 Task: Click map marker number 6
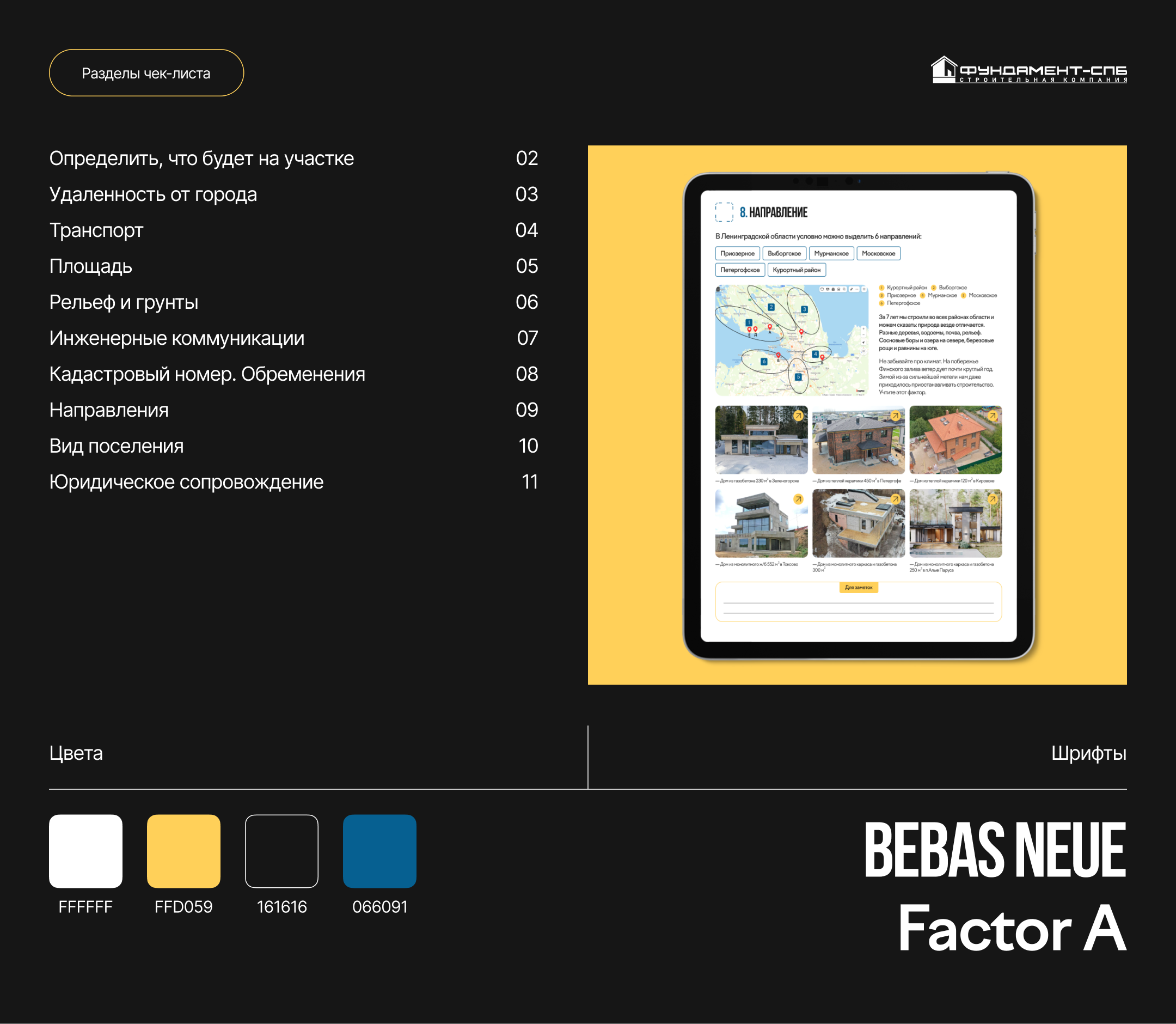pyautogui.click(x=764, y=362)
